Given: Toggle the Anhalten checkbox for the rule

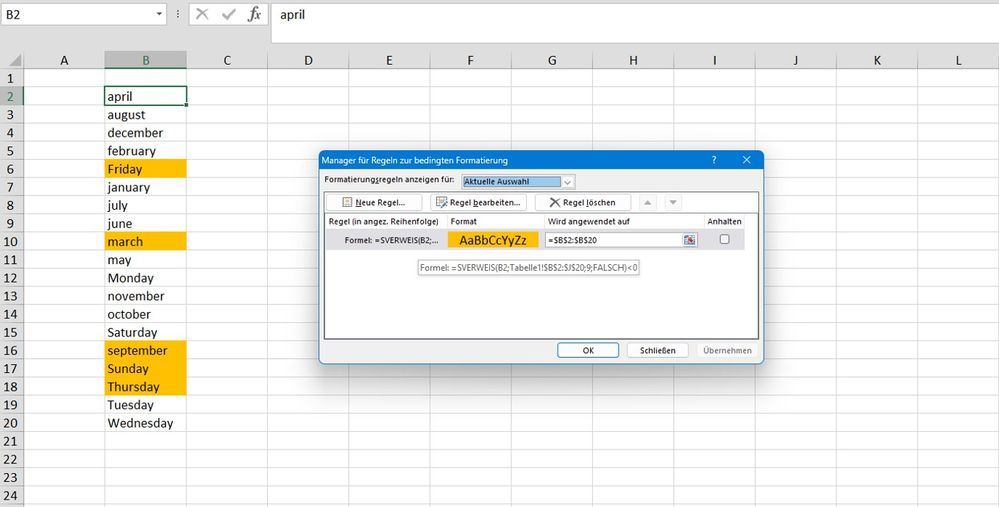Looking at the screenshot, I should pyautogui.click(x=724, y=239).
